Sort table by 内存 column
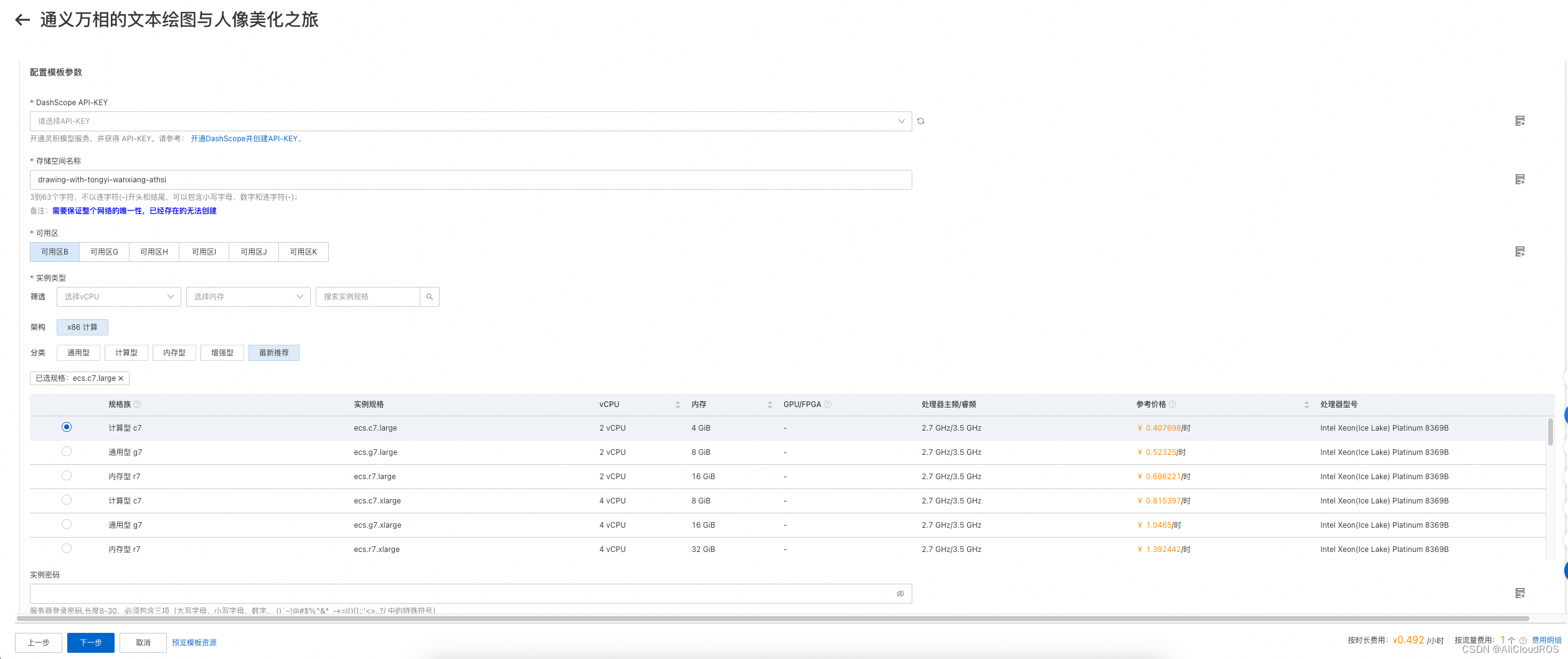The height and width of the screenshot is (659, 1568). click(770, 404)
